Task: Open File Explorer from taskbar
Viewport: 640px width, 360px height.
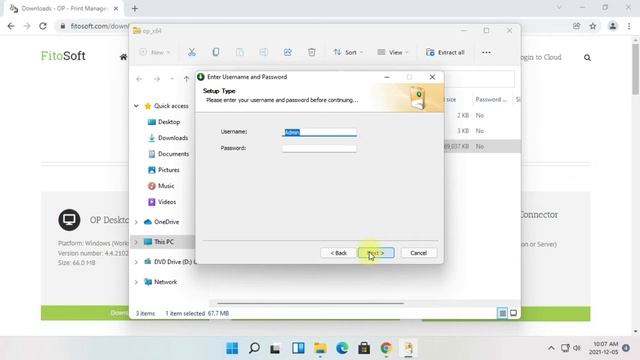Action: [x=320, y=348]
